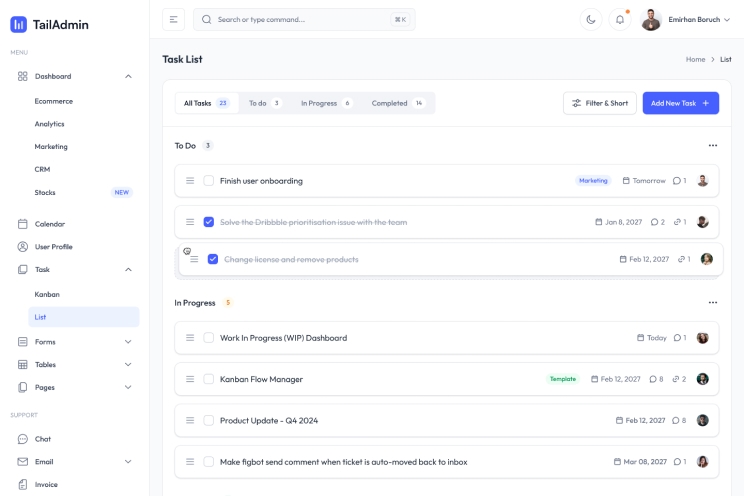The height and width of the screenshot is (496, 744).
Task: Open the To Do section three-dot menu
Action: [x=712, y=146]
